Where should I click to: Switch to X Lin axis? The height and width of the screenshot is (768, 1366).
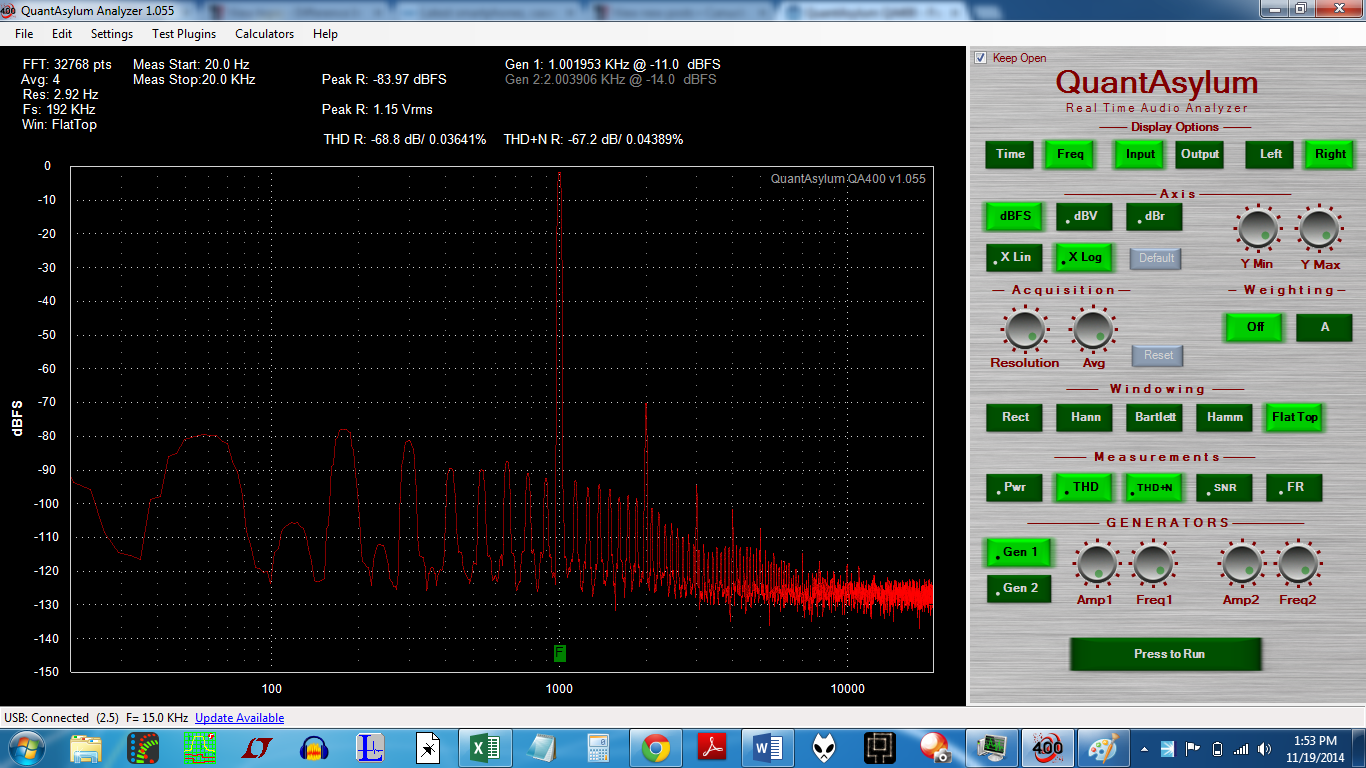pos(1014,257)
